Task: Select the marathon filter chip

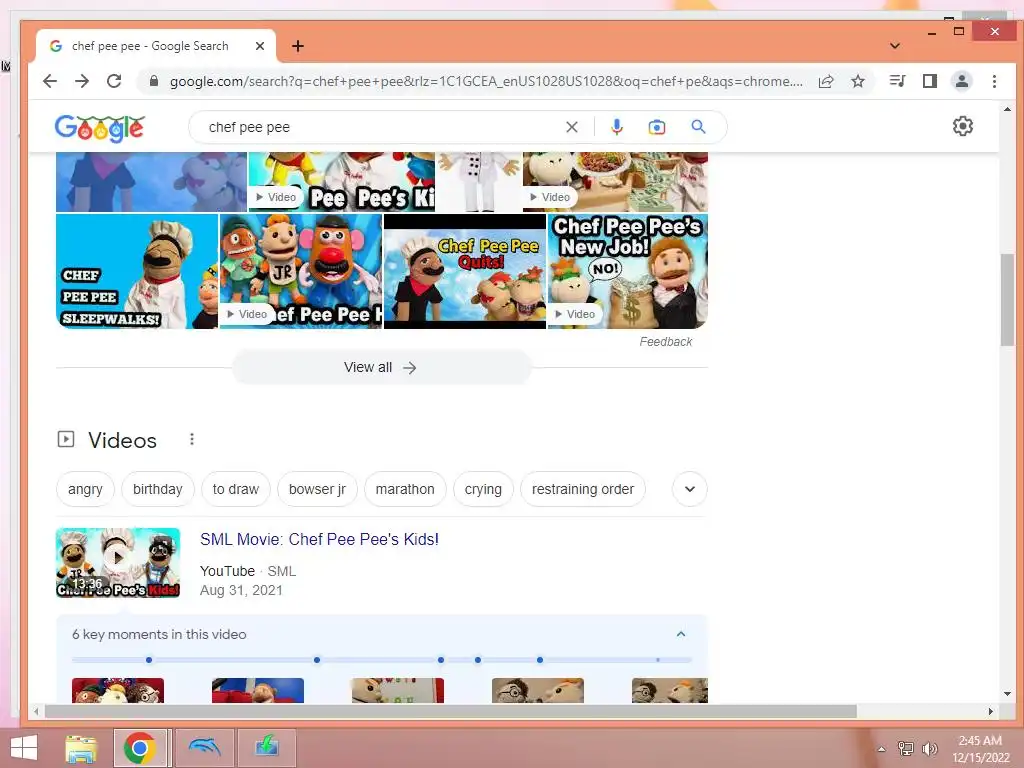Action: pos(405,489)
